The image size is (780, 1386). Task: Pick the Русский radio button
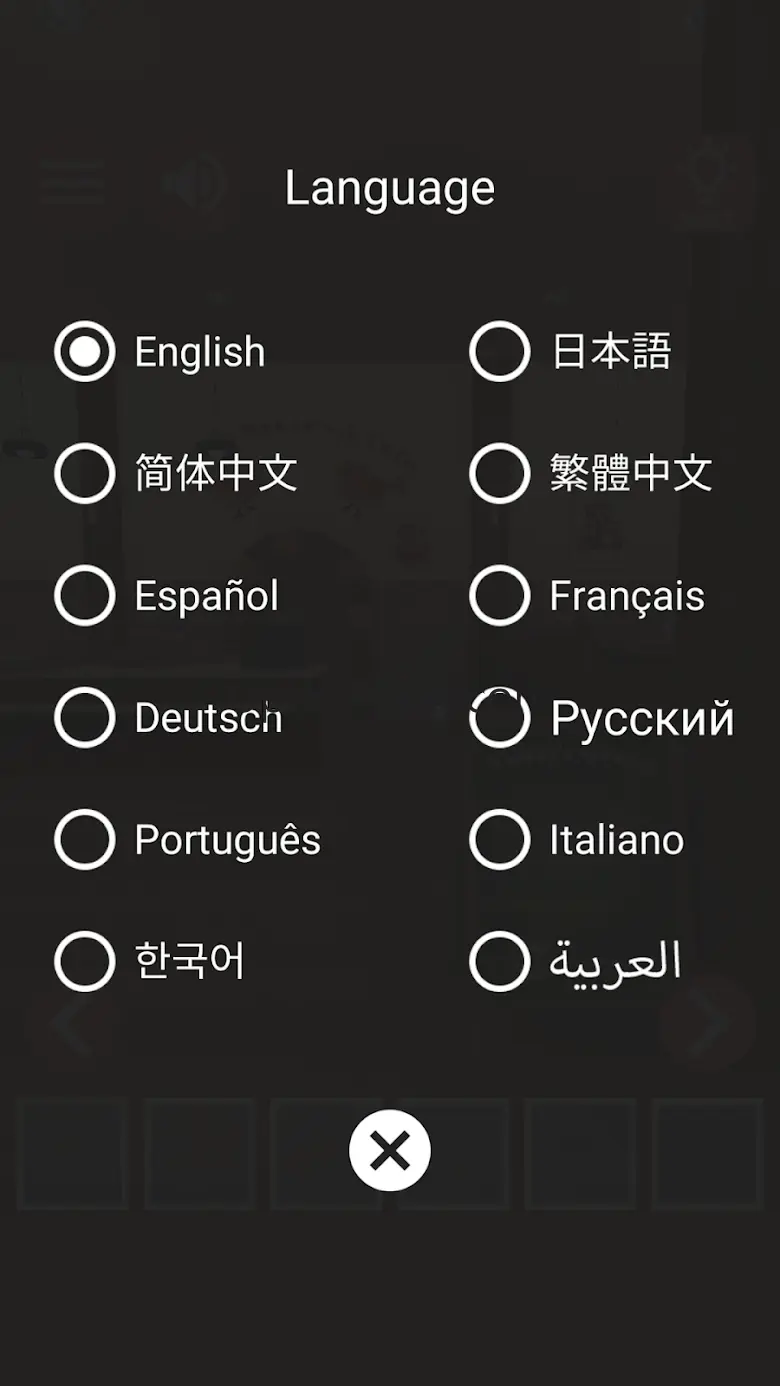(499, 718)
